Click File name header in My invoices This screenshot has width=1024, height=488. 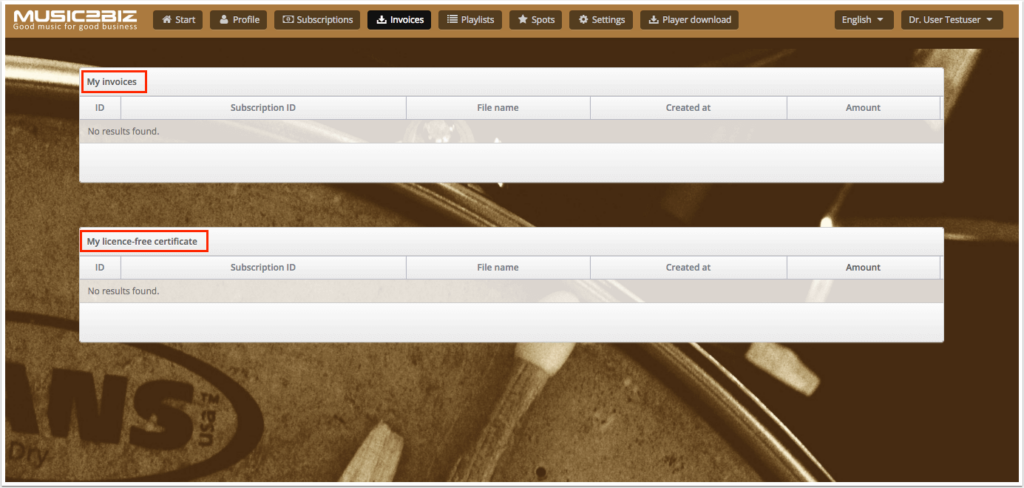[498, 108]
